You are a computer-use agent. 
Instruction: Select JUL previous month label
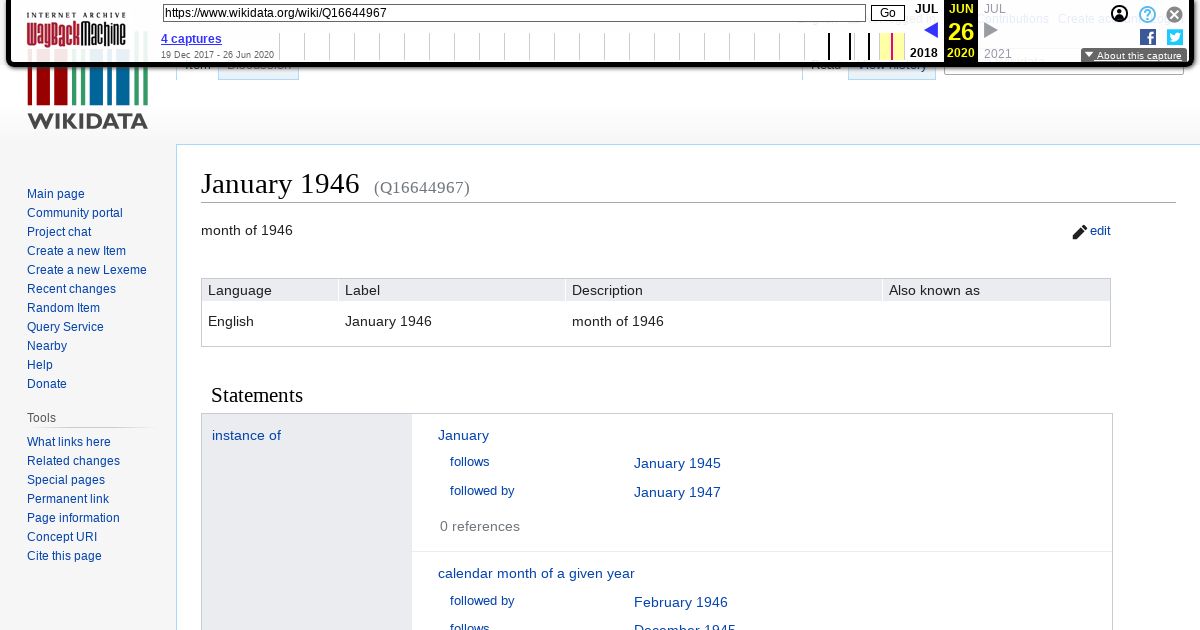pyautogui.click(x=926, y=9)
